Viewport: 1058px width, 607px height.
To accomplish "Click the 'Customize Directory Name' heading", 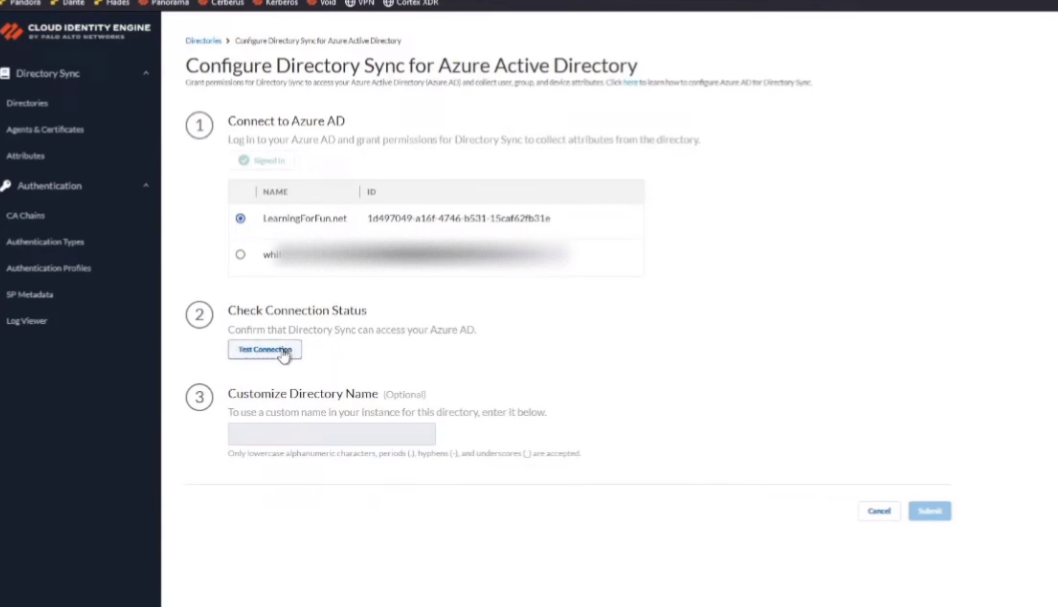I will click(x=302, y=394).
